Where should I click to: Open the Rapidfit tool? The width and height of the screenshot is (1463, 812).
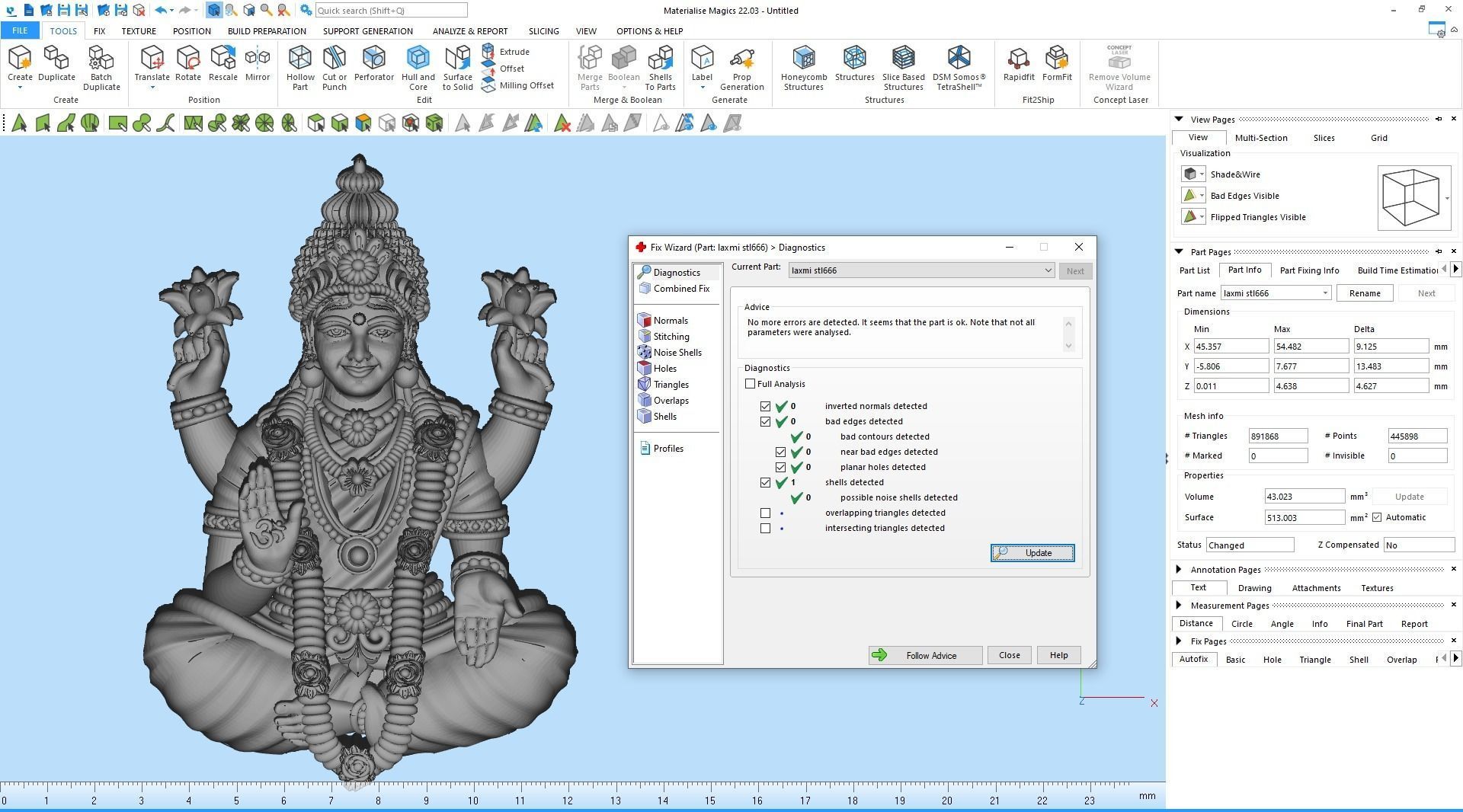coord(1018,63)
